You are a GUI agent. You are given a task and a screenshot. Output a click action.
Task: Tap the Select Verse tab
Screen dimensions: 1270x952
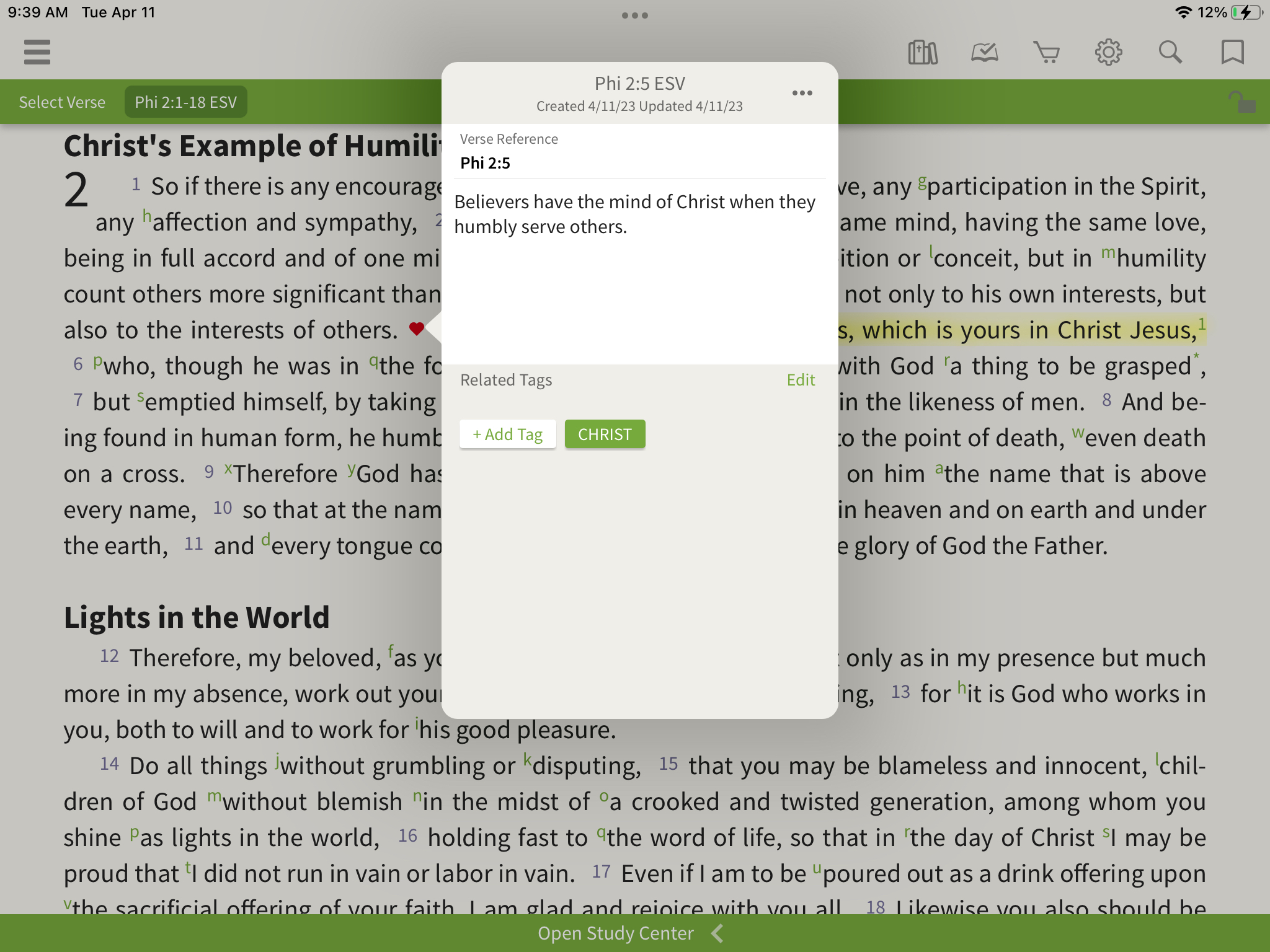62,102
